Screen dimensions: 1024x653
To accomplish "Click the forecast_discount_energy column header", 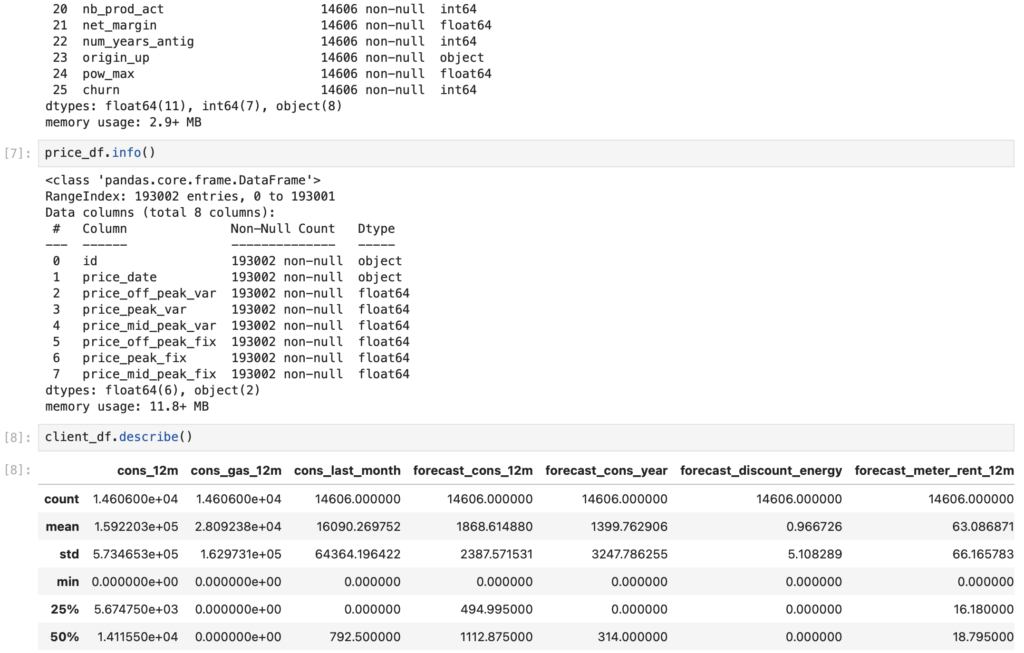I will click(x=760, y=470).
